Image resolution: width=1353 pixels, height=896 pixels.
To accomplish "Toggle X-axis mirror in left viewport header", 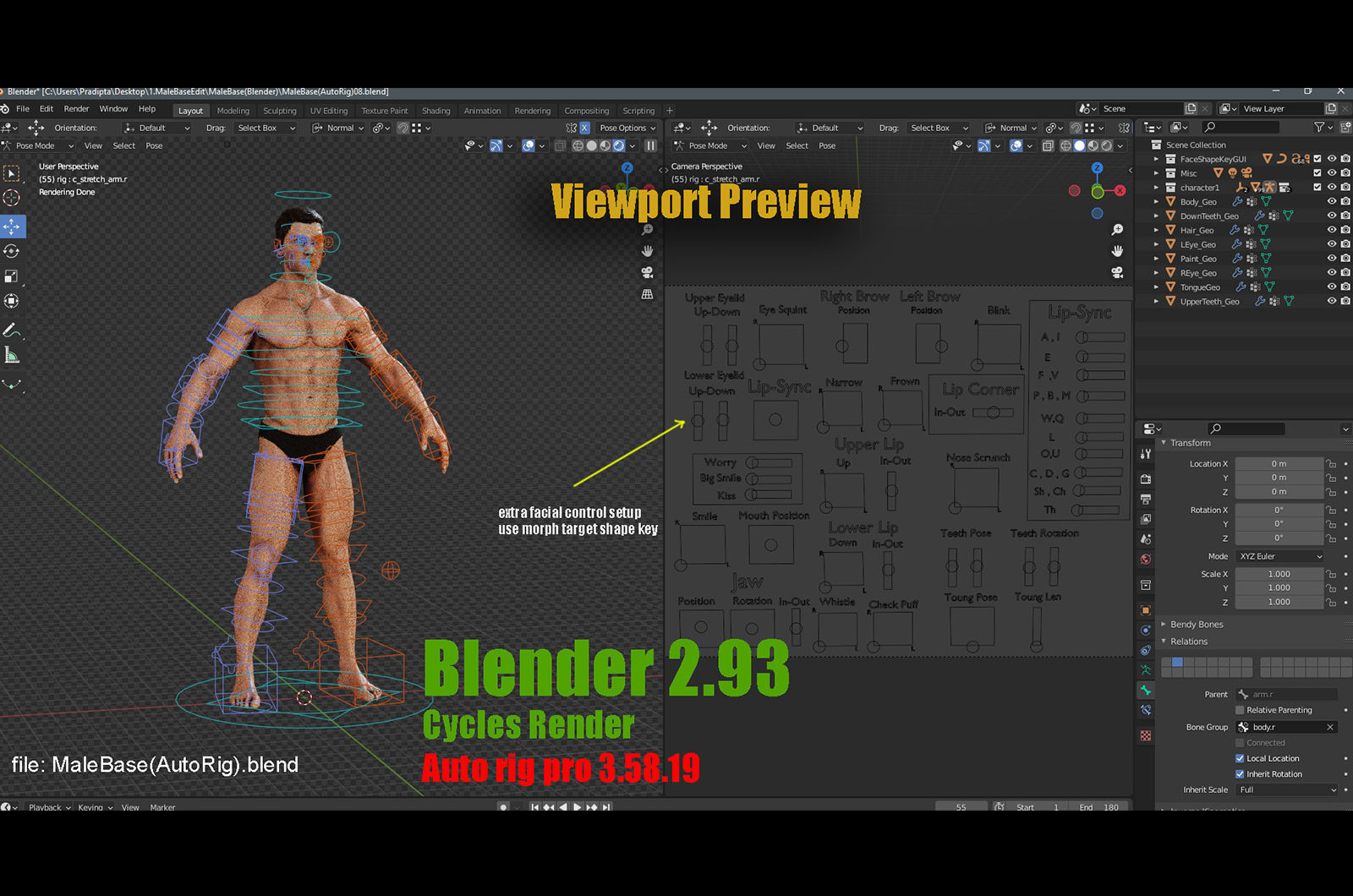I will 584,128.
